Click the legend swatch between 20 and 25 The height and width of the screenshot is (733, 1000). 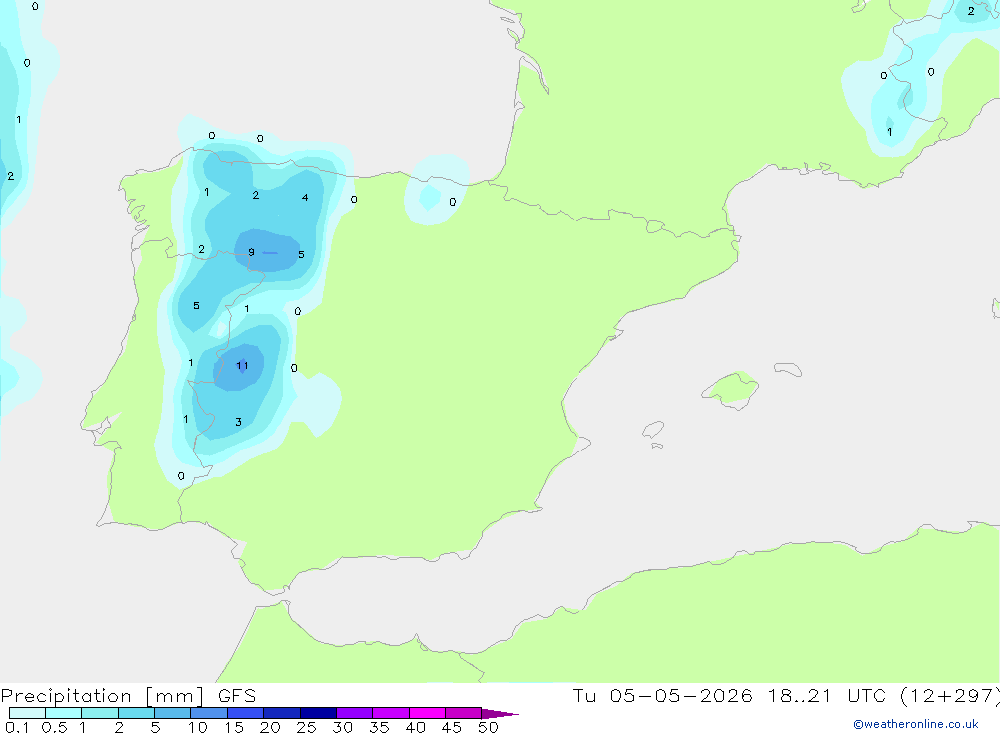tap(282, 713)
